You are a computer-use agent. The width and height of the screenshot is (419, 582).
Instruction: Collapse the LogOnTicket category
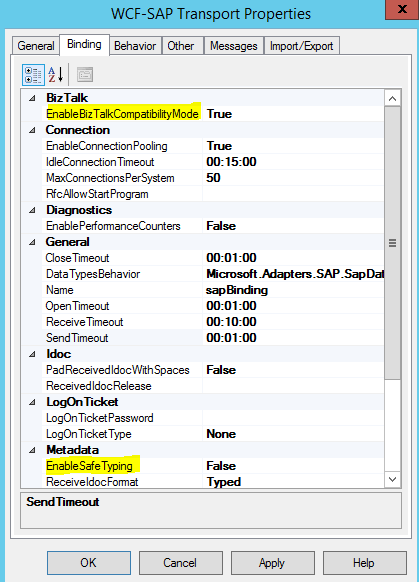coord(32,402)
